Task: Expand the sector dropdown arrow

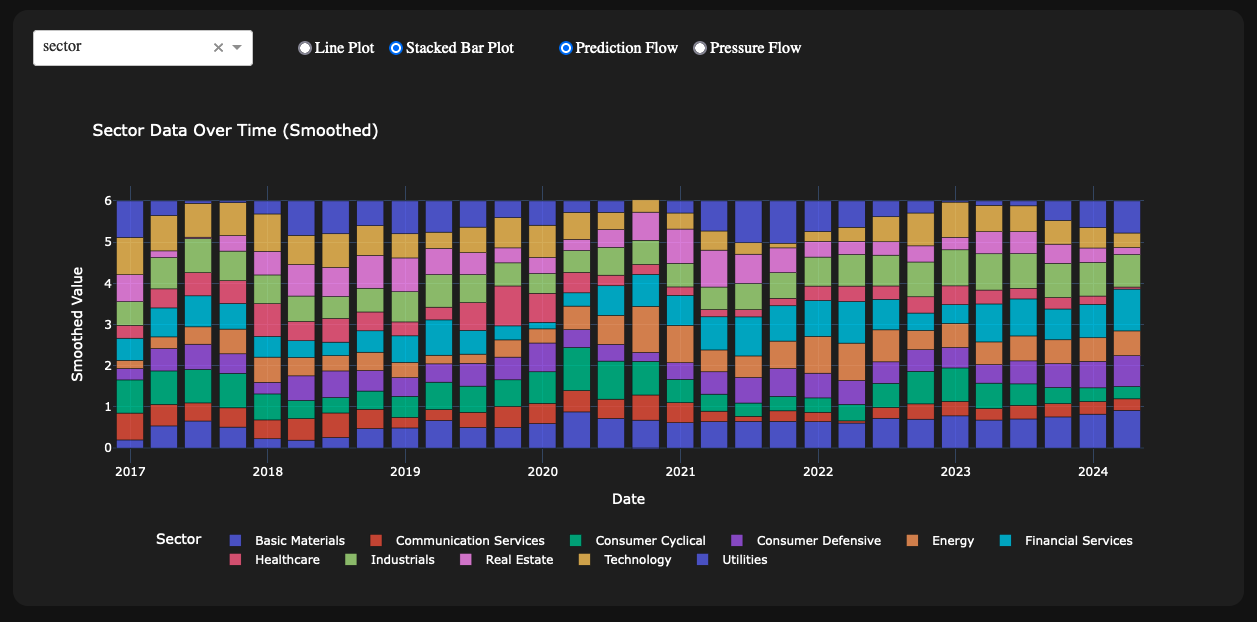Action: click(237, 48)
